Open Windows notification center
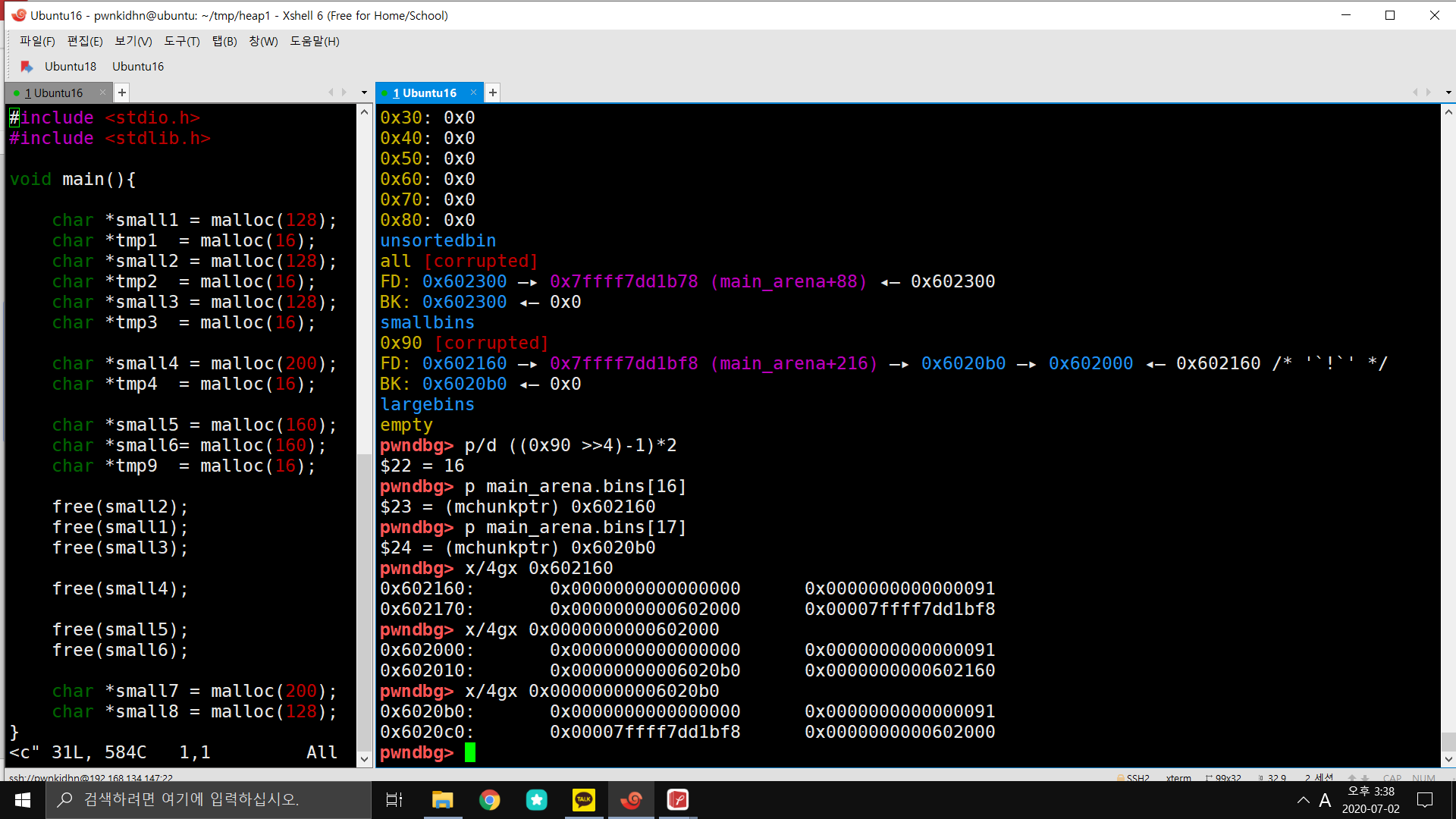 (x=1425, y=800)
